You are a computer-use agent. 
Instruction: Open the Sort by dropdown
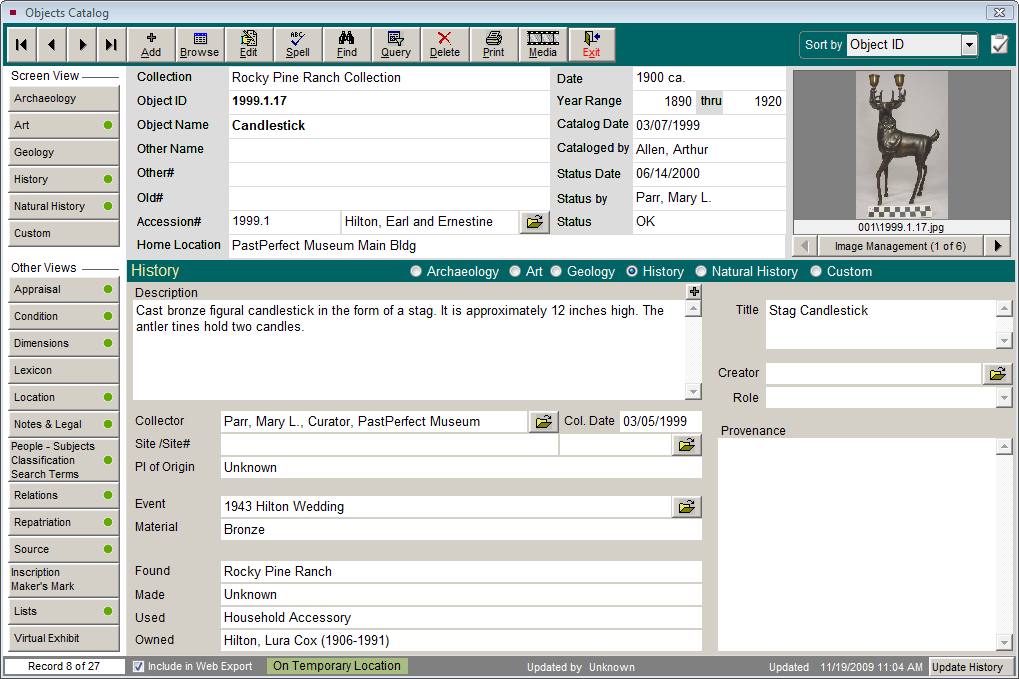(968, 44)
